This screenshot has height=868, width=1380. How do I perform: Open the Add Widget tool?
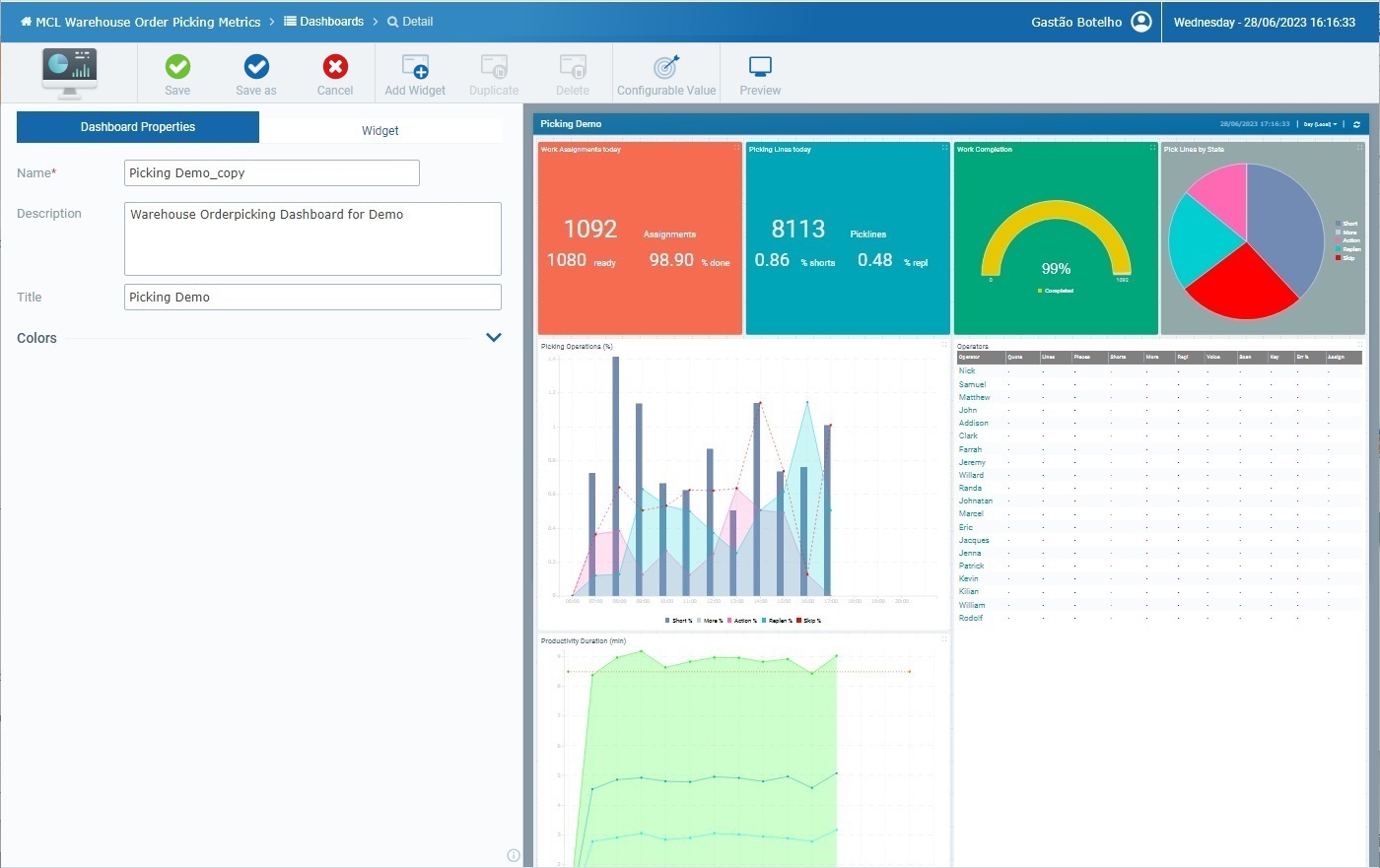pos(414,67)
